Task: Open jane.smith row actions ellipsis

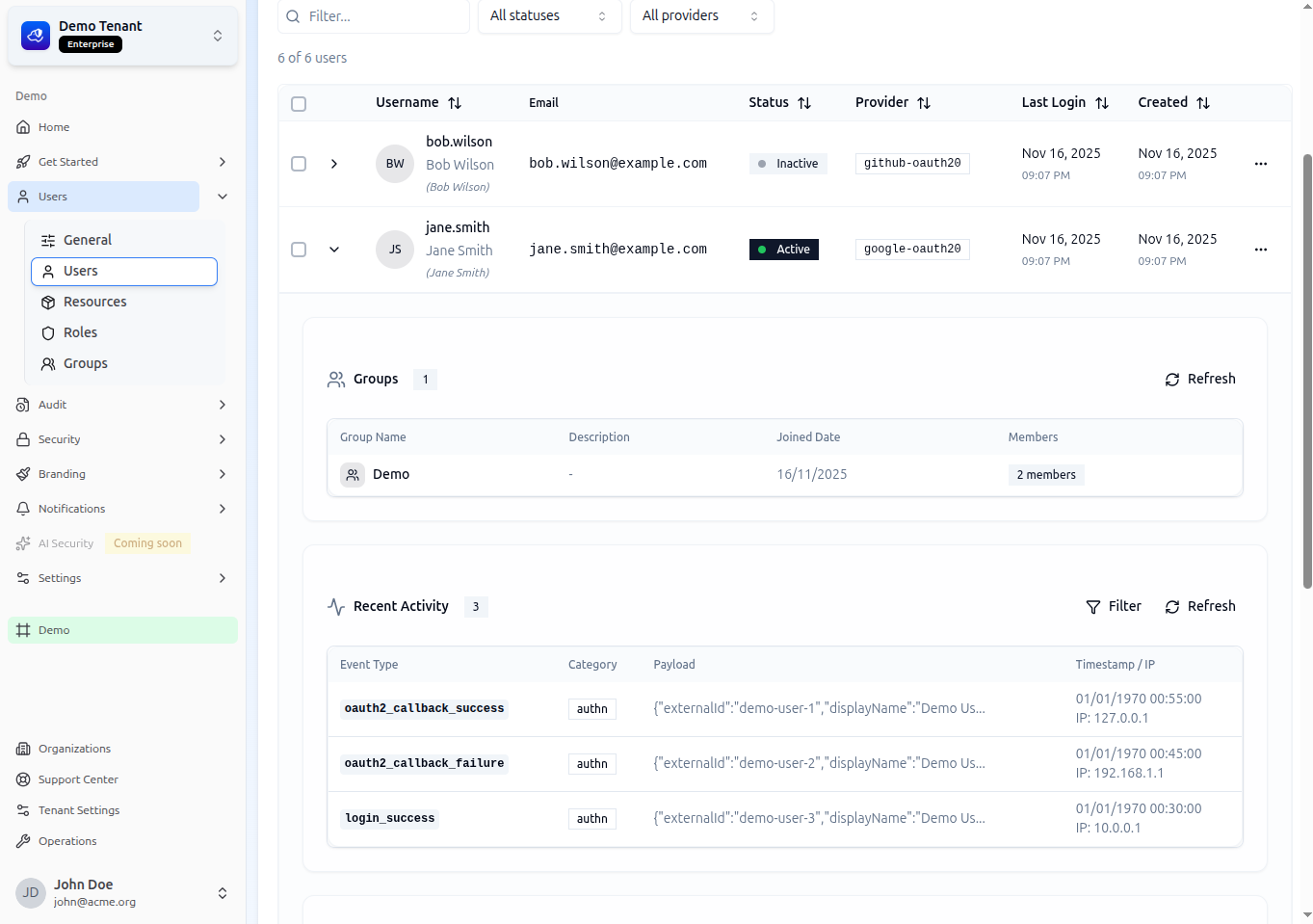Action: (x=1260, y=250)
